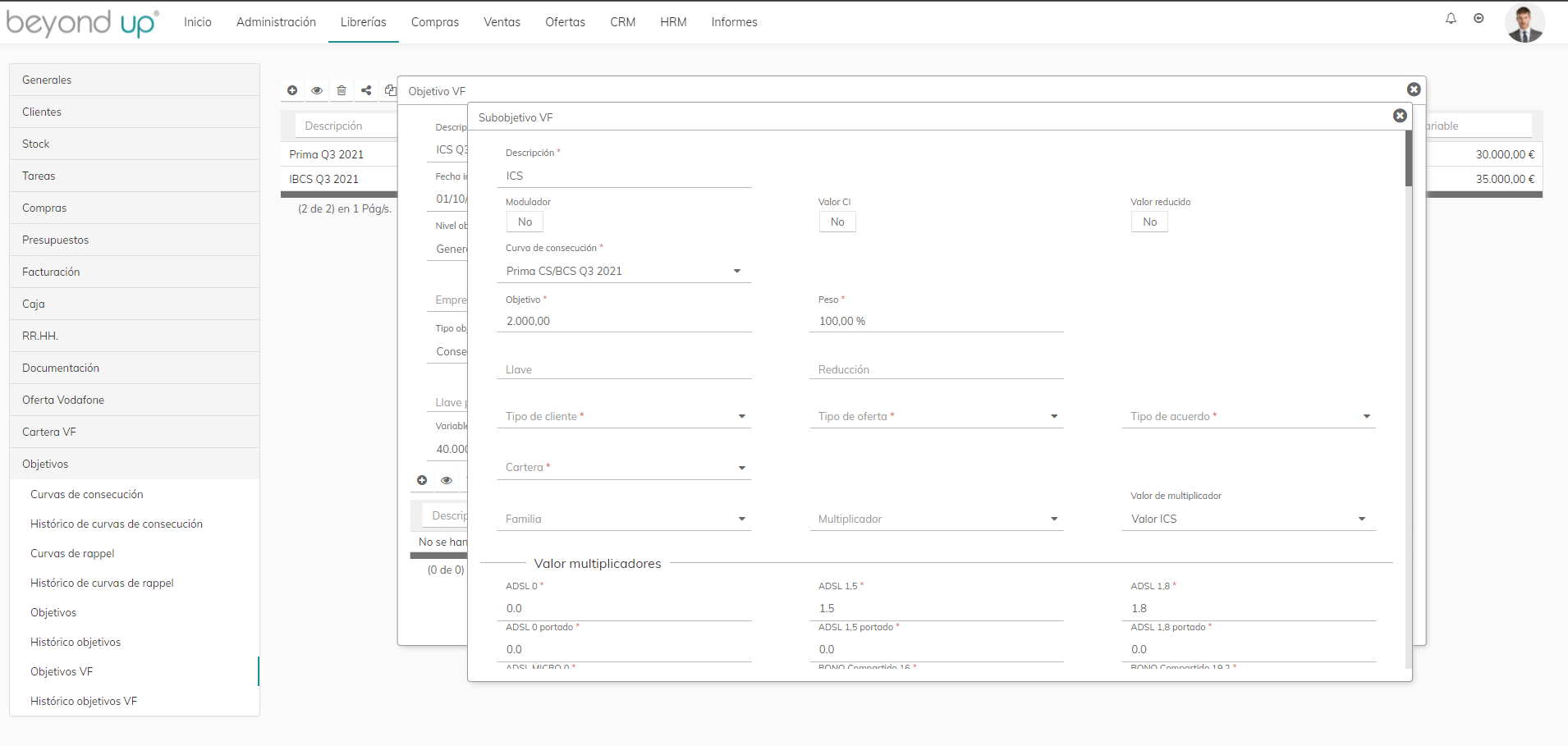Go to Curvas de rappel in sidebar
This screenshot has width=1568, height=746.
[x=72, y=553]
